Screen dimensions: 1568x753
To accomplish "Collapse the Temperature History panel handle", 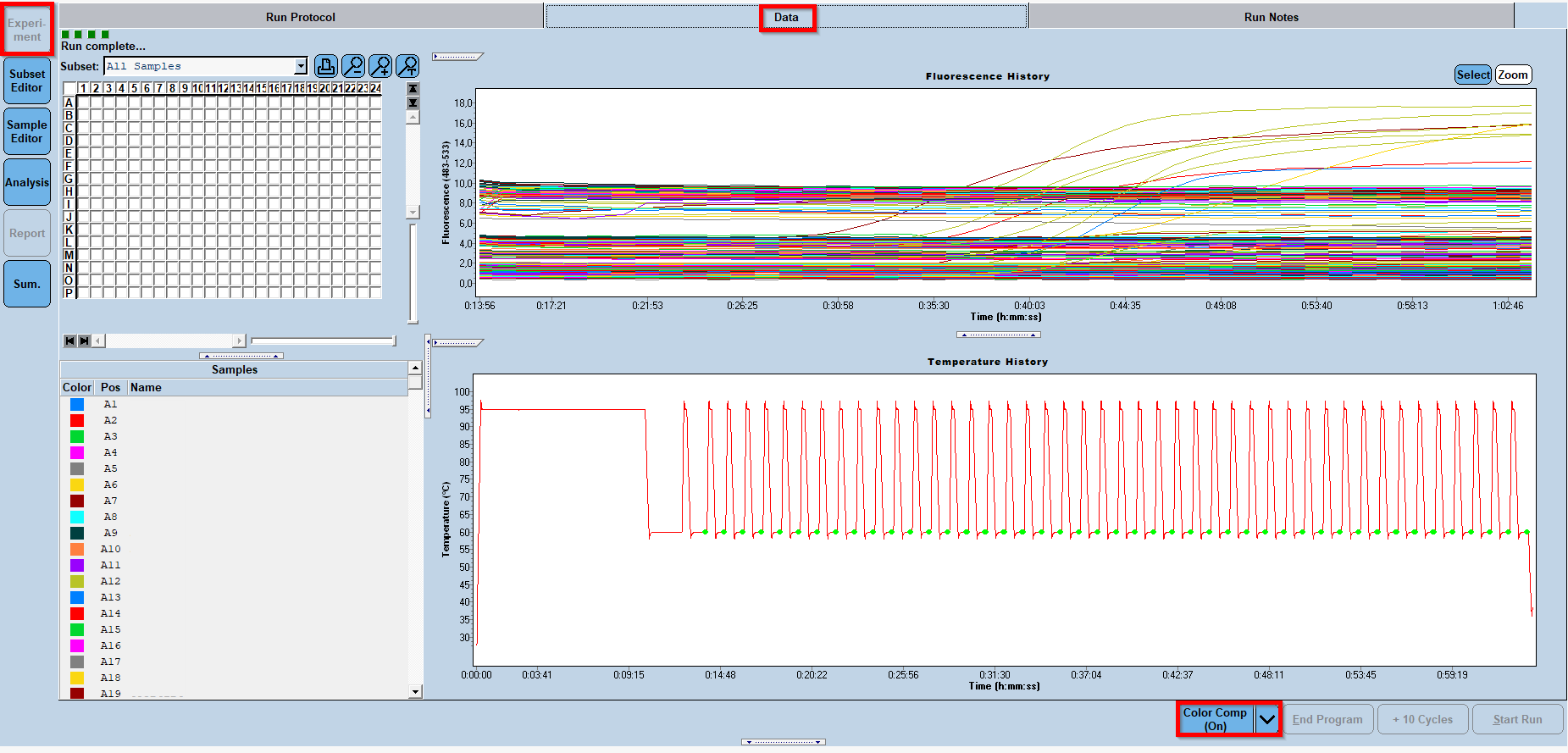I will (457, 343).
